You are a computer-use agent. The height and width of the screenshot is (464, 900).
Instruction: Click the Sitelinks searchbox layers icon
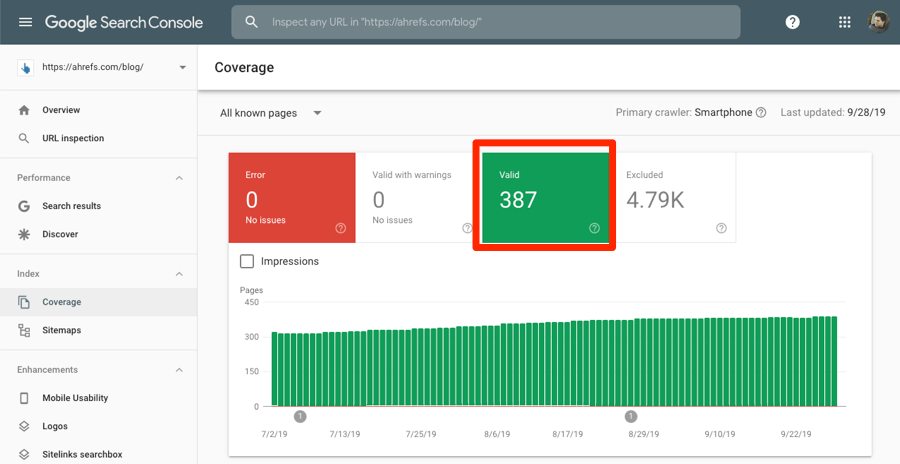(24, 454)
